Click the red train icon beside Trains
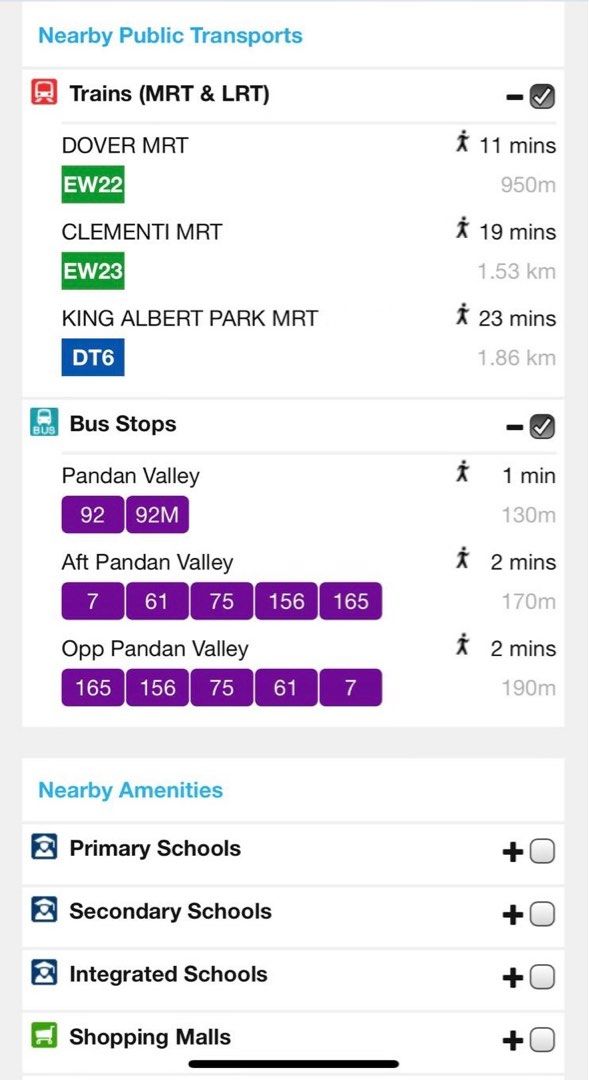Viewport: 589px width, 1080px height. coord(44,92)
